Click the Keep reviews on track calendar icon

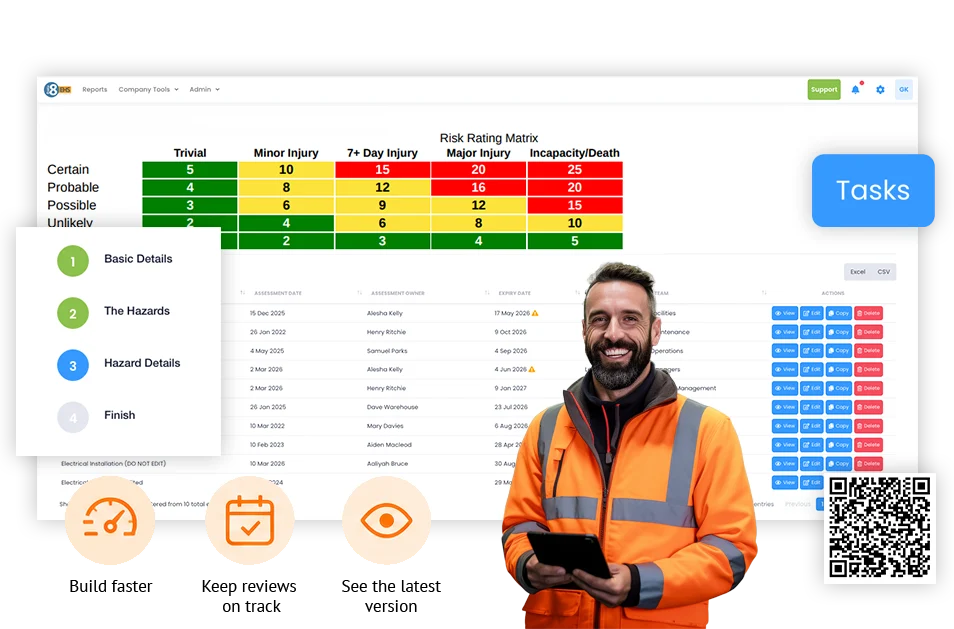coord(249,520)
